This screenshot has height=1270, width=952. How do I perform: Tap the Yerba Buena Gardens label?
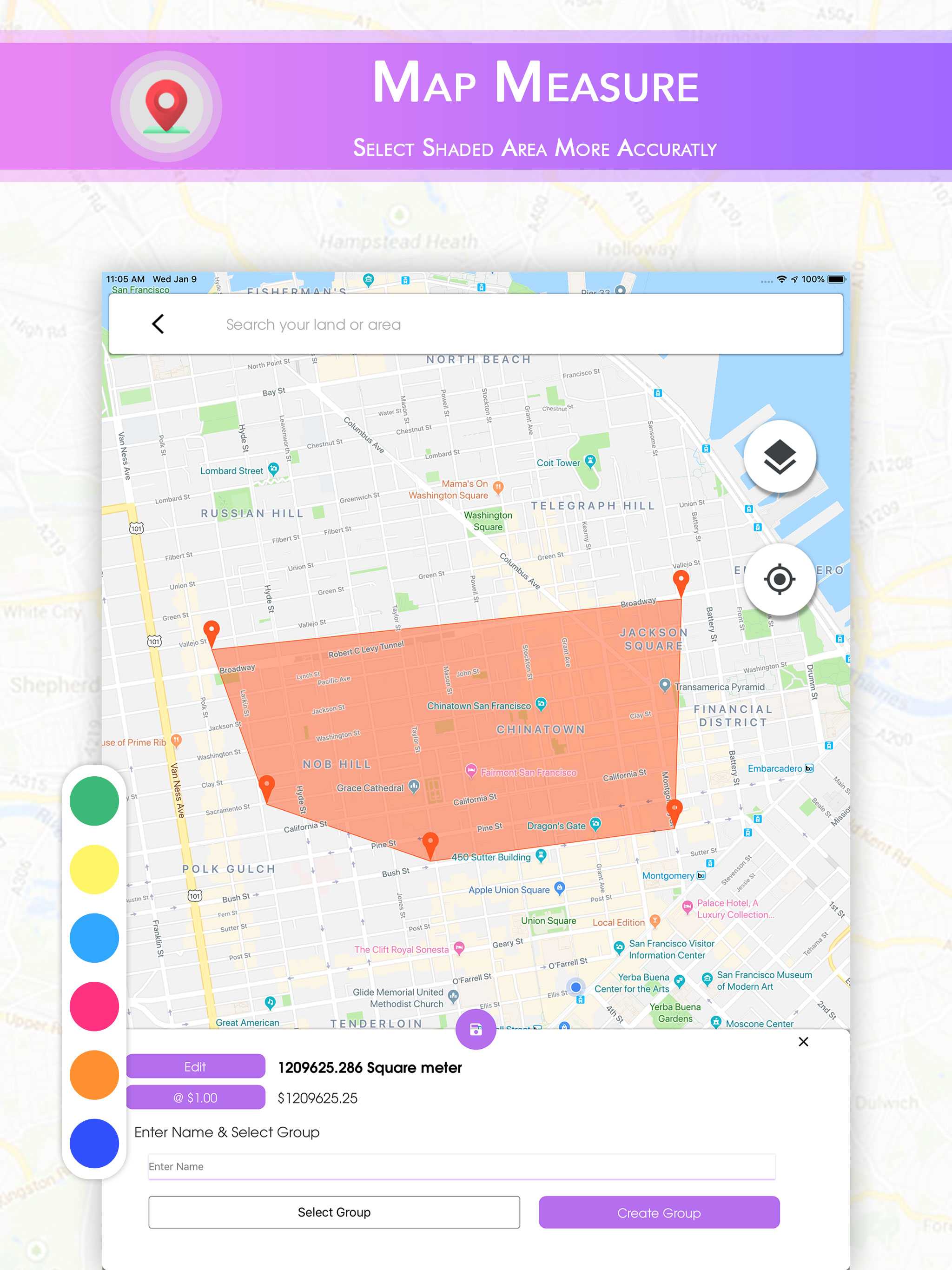[675, 1012]
